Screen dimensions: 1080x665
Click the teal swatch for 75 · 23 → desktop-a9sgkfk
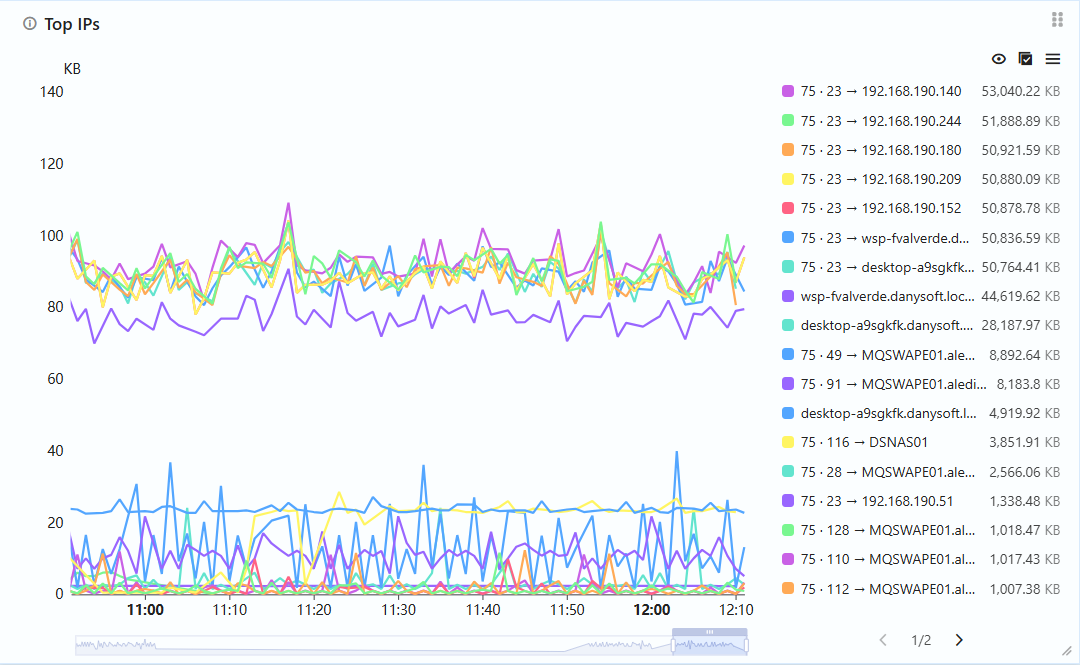point(788,267)
